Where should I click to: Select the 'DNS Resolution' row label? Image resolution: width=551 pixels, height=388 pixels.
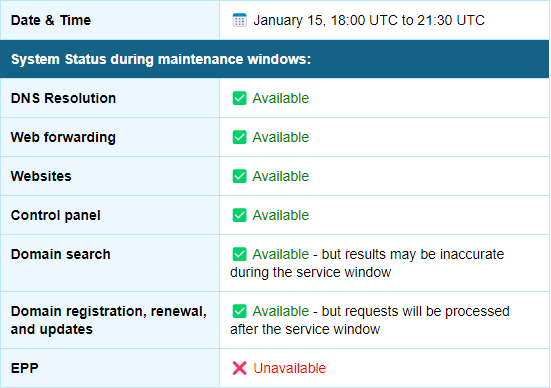(63, 98)
